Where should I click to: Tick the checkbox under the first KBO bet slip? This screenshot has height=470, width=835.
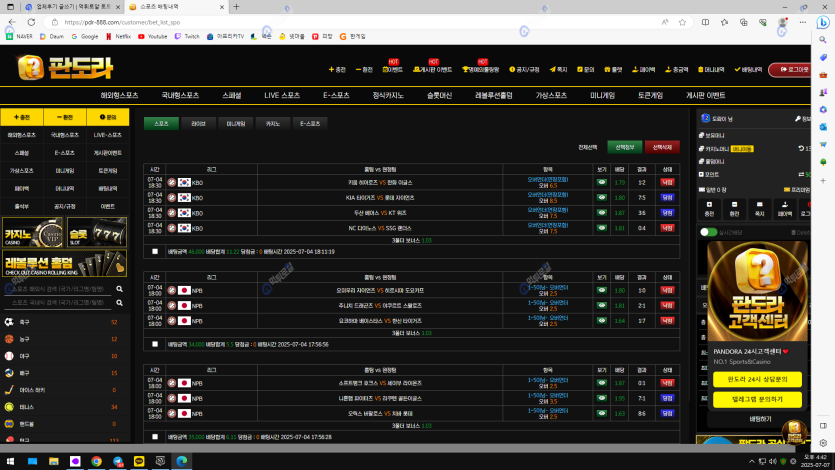coord(154,252)
